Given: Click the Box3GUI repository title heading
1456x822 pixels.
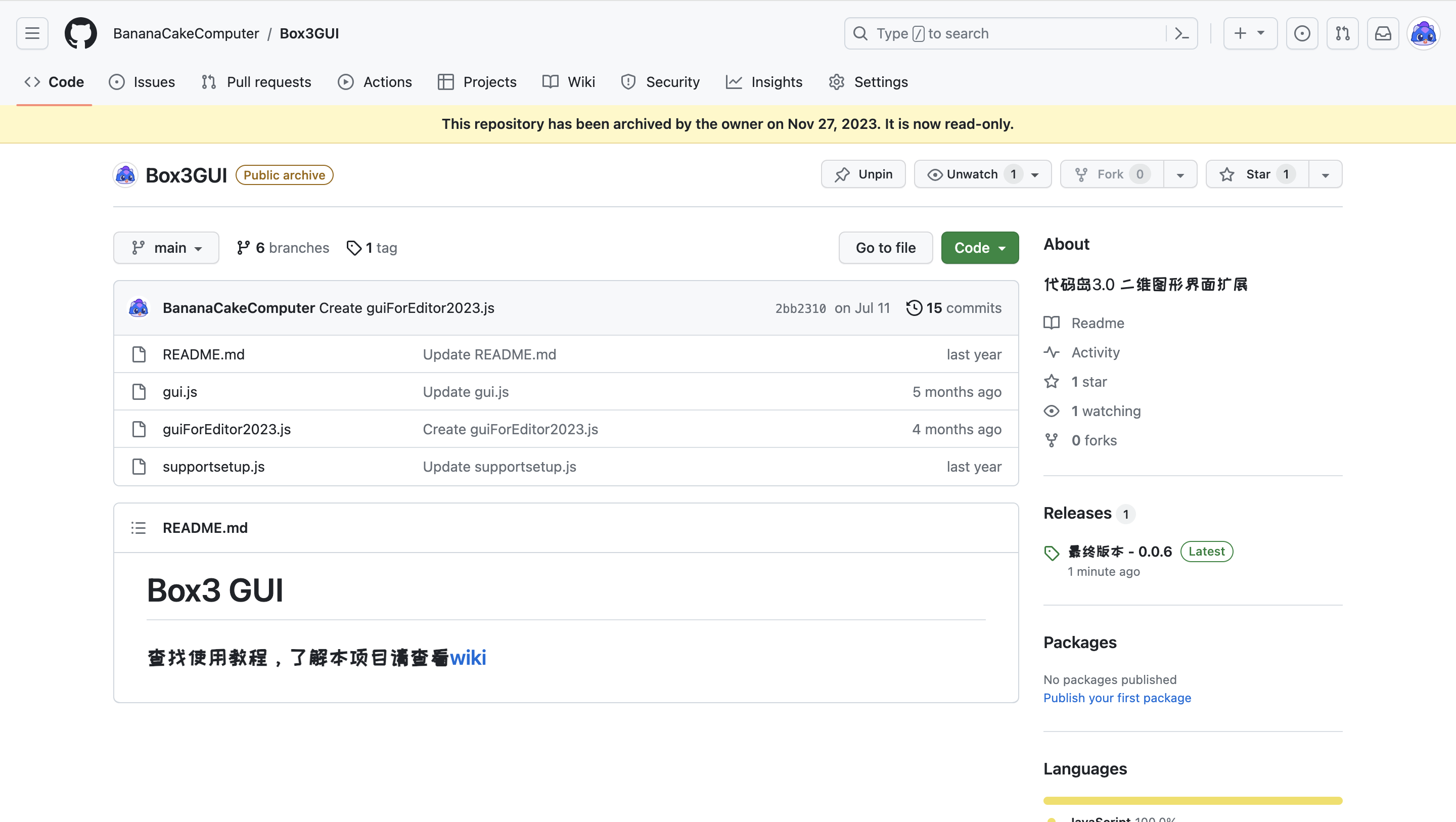Looking at the screenshot, I should point(187,175).
